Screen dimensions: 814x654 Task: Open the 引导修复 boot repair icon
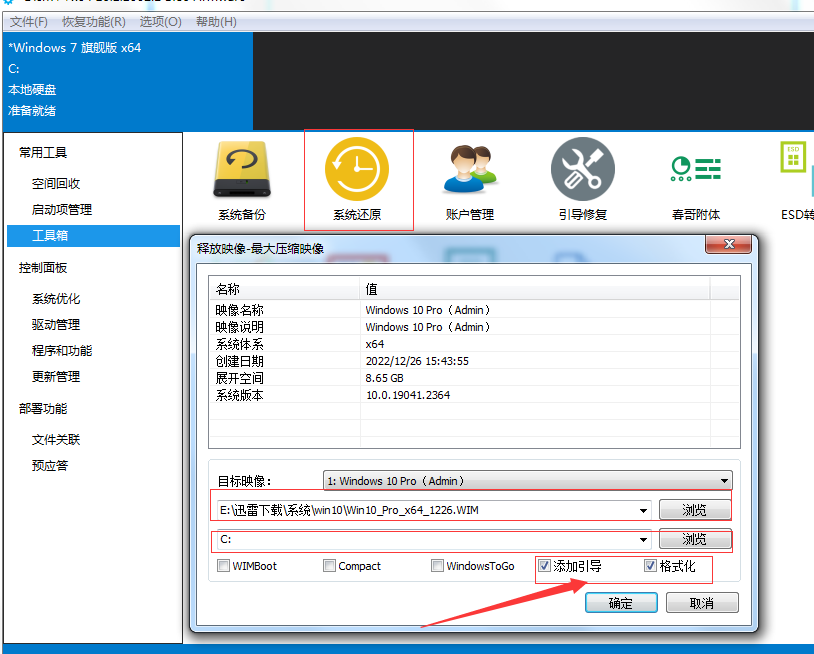(x=582, y=169)
